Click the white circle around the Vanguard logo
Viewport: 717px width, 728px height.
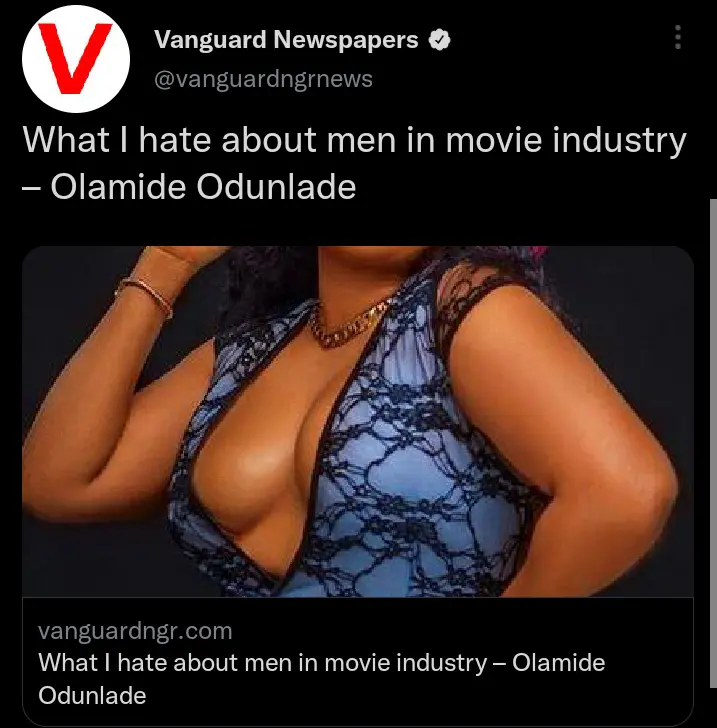[x=76, y=59]
